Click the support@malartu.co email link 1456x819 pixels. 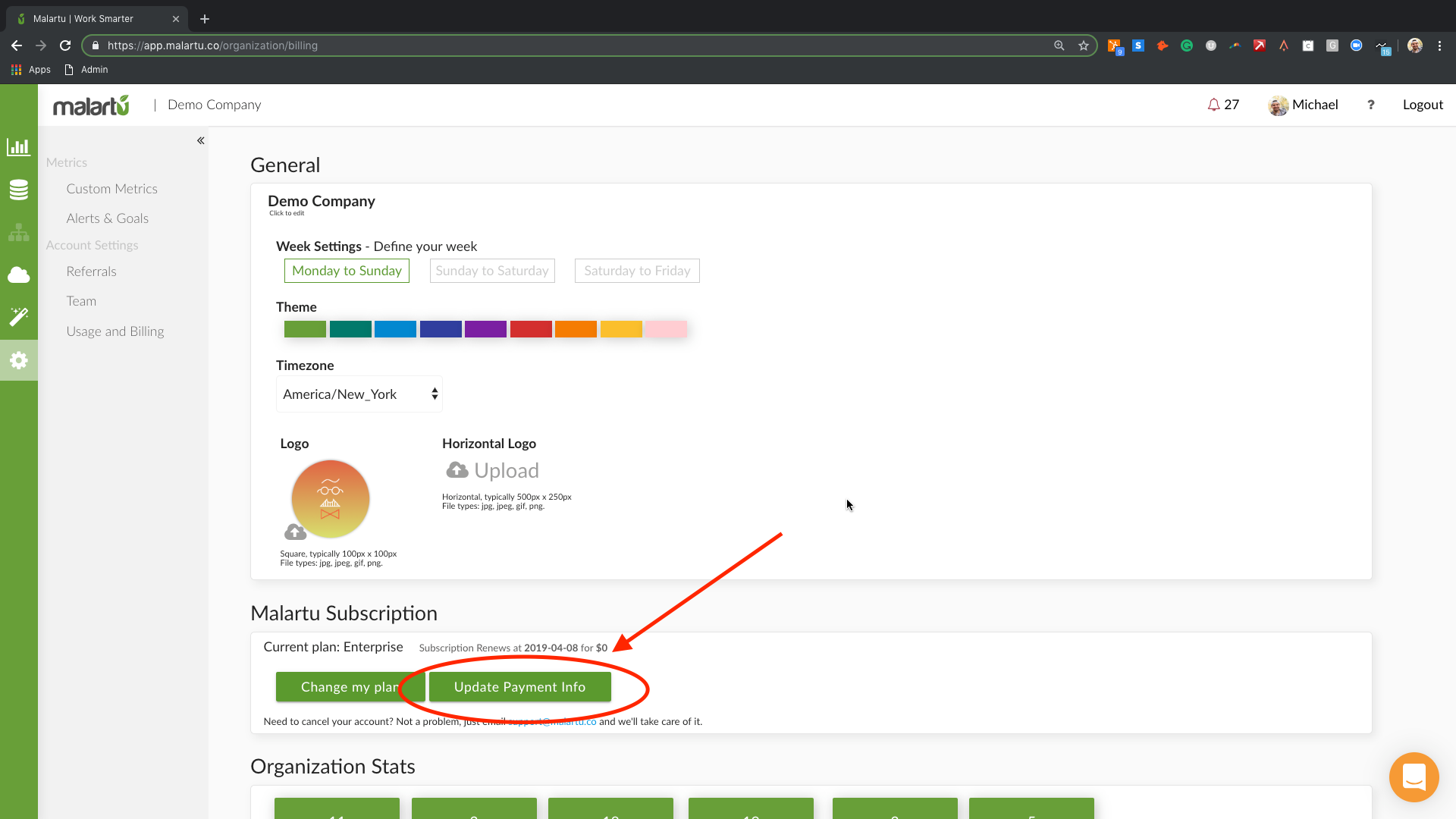click(552, 722)
